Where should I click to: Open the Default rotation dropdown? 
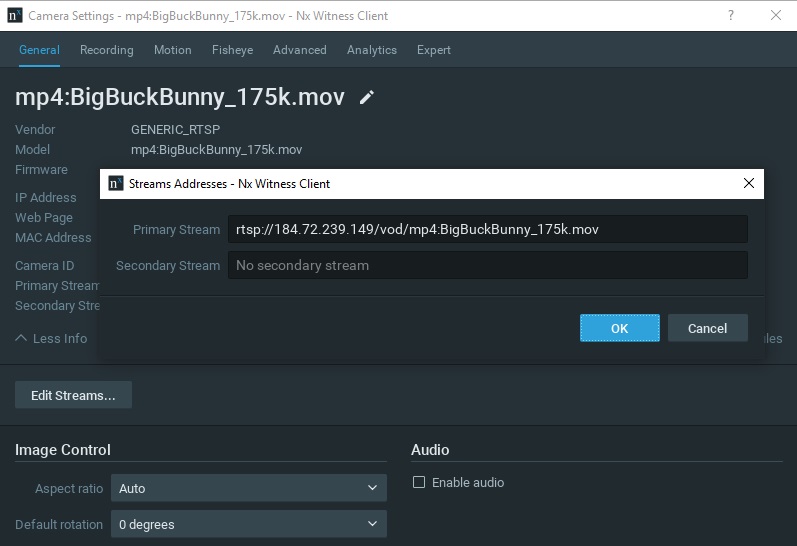point(249,524)
